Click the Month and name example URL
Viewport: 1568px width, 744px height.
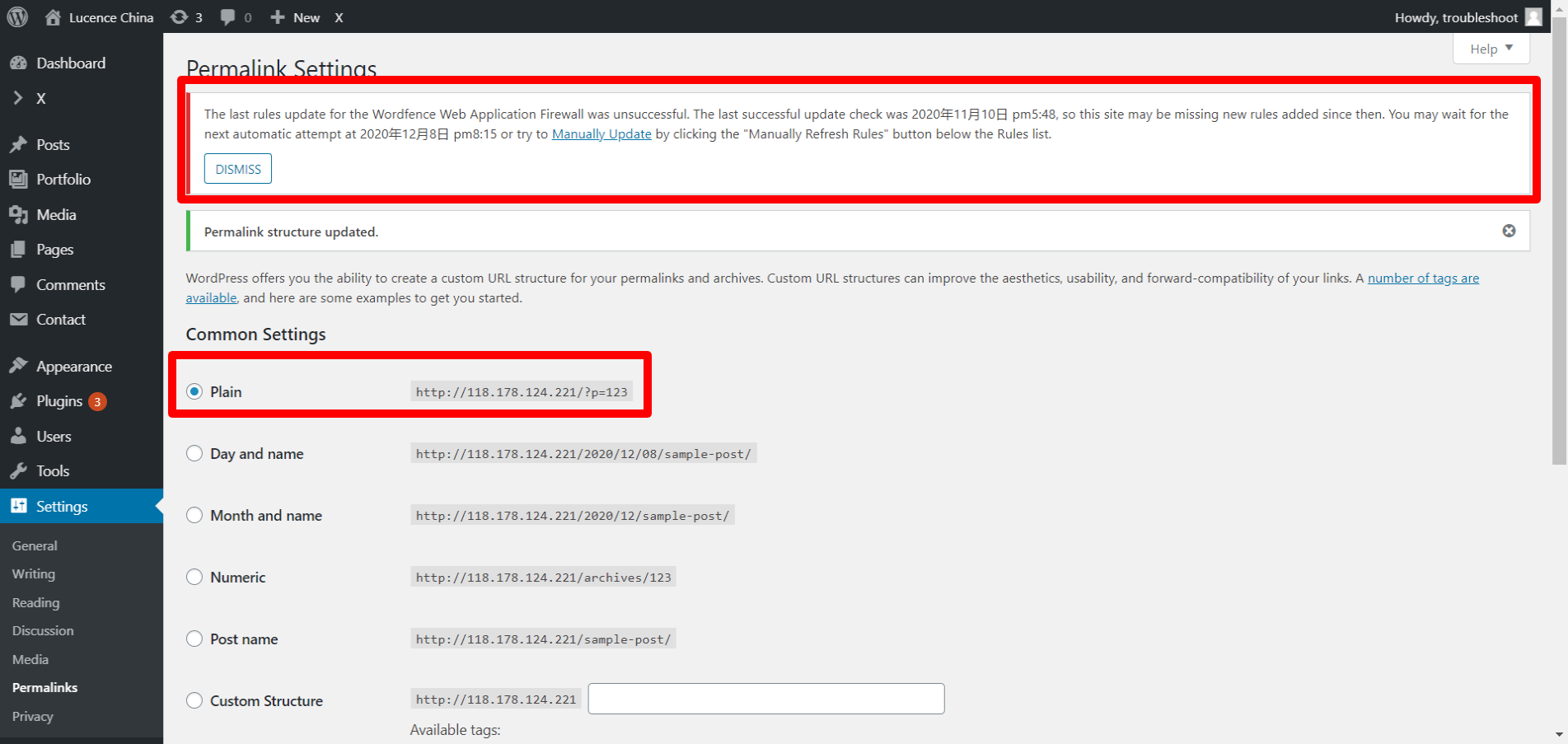[x=573, y=516]
